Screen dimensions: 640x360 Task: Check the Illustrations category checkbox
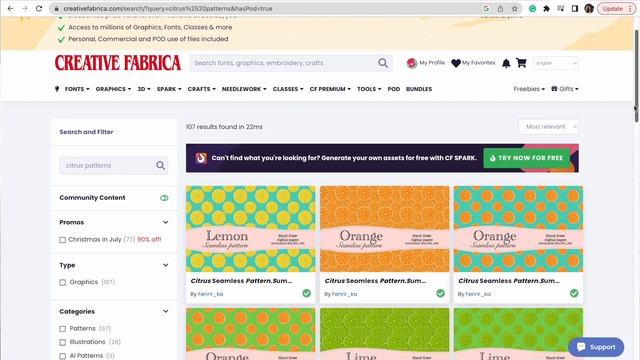click(x=62, y=342)
